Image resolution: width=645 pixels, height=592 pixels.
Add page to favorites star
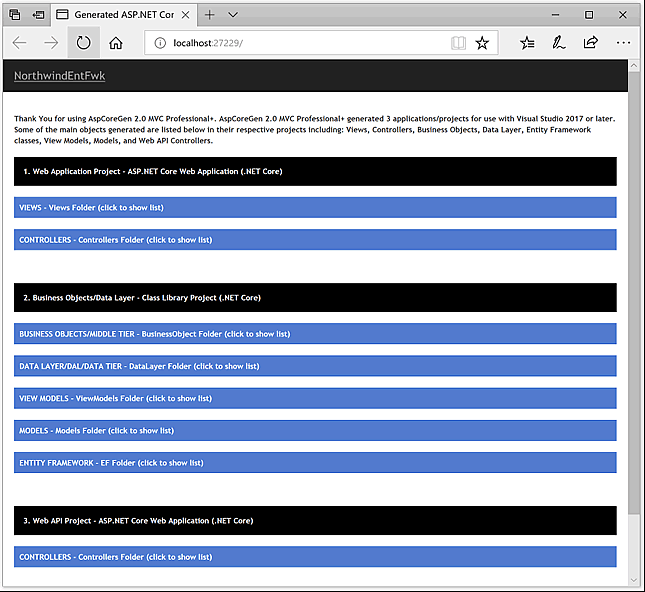tap(482, 43)
